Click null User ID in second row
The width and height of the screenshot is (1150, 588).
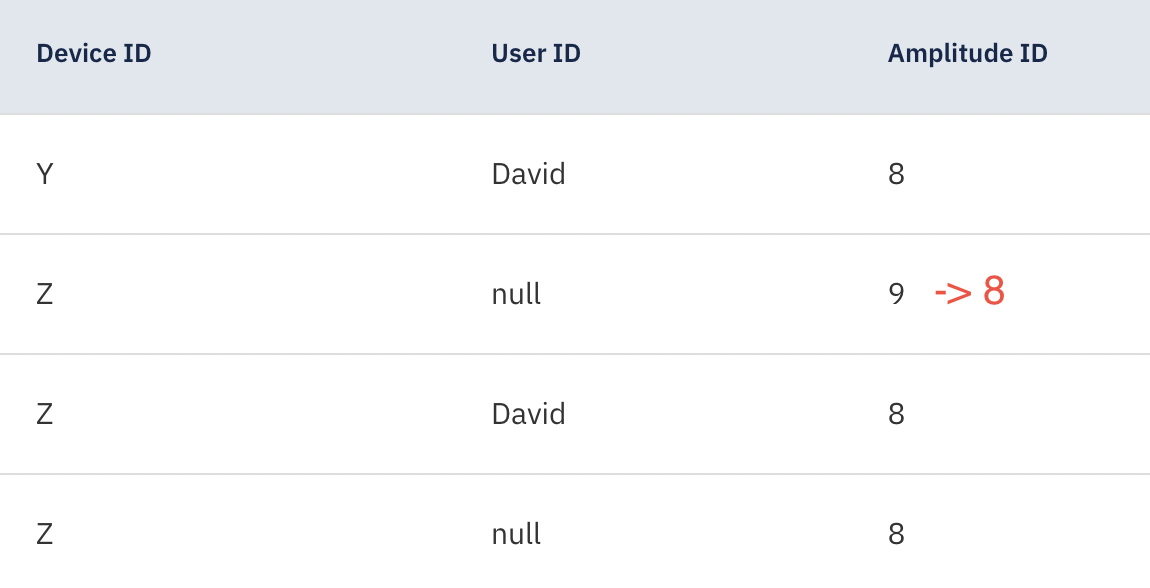(x=516, y=294)
